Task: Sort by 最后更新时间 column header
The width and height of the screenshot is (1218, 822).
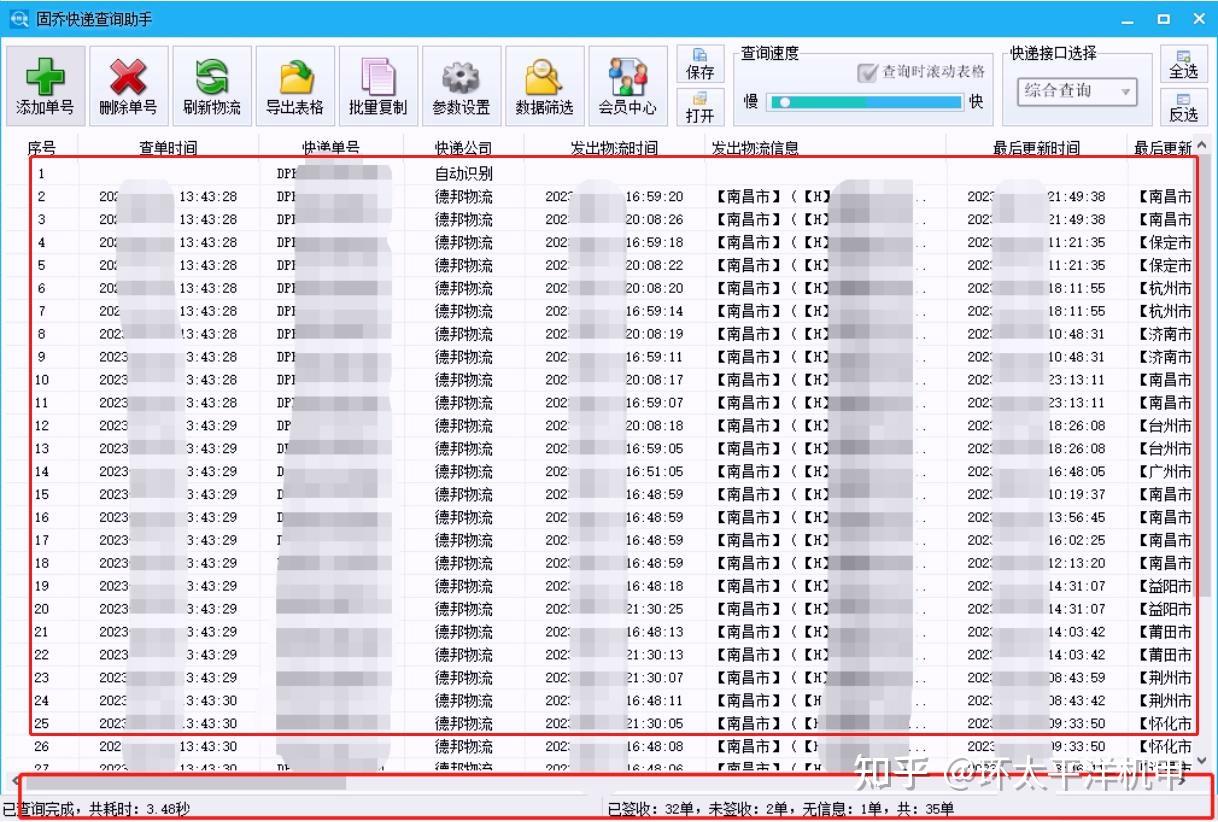Action: point(1036,148)
